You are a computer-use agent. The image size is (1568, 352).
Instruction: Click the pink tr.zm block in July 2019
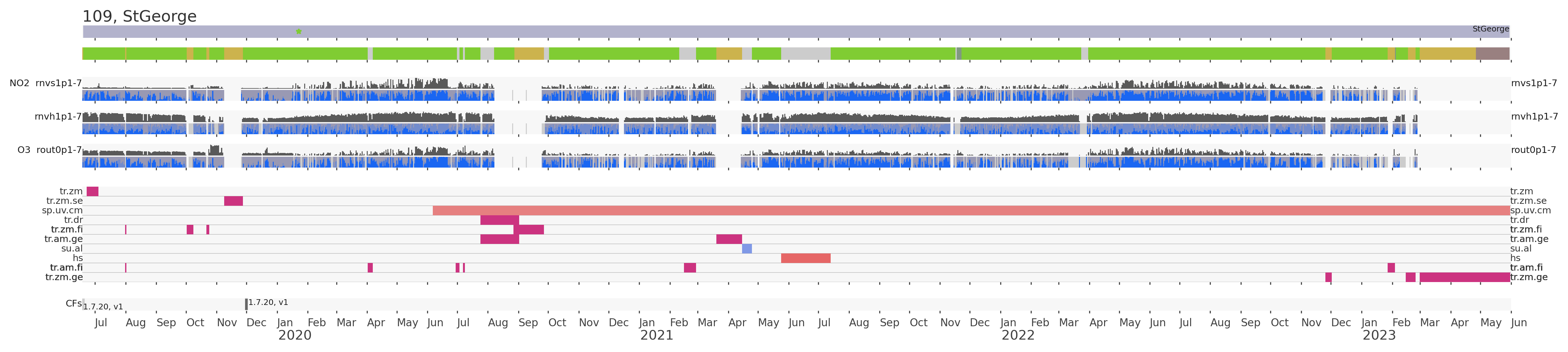92,191
